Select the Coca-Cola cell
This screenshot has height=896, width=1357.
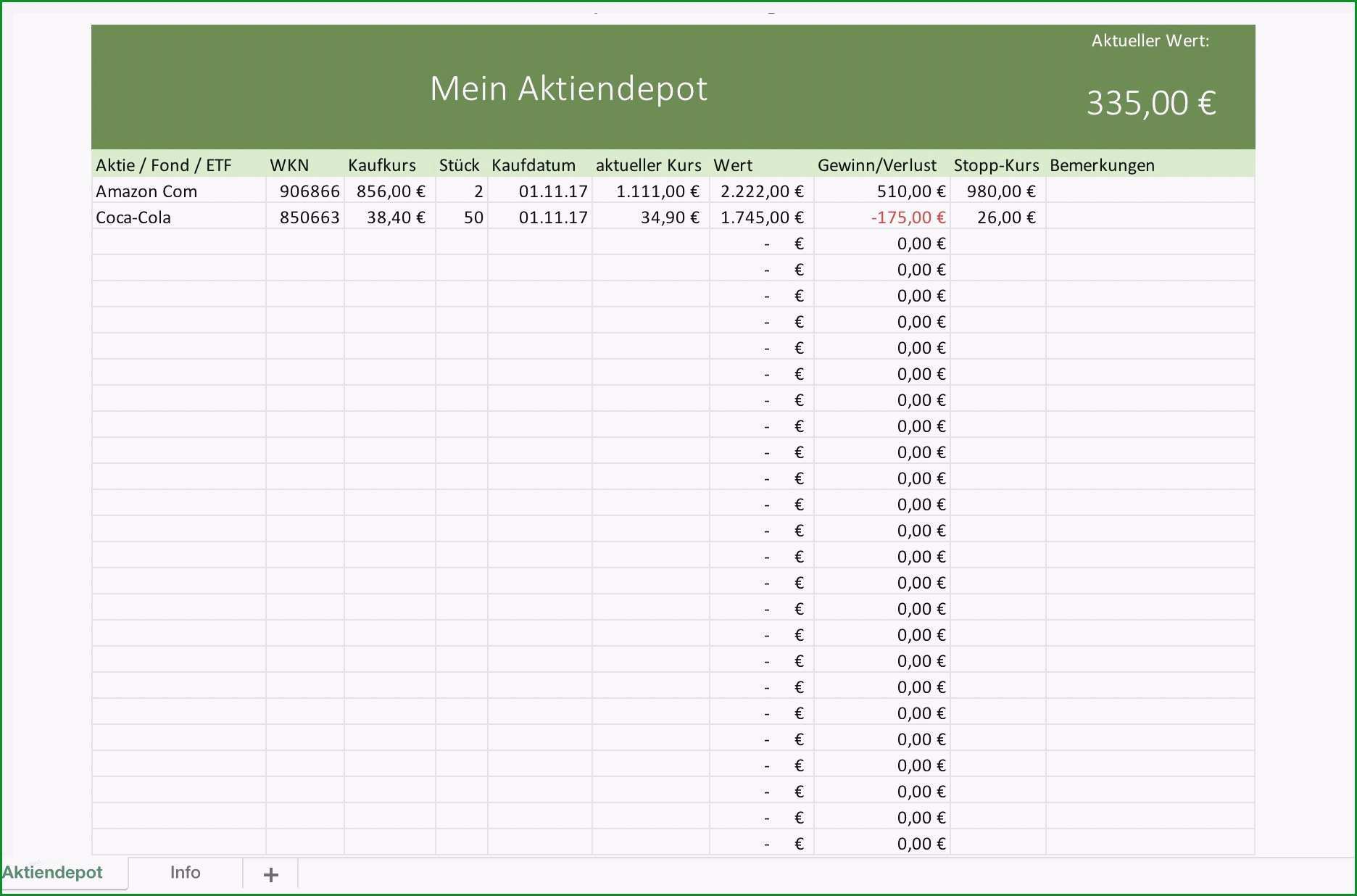click(x=178, y=217)
